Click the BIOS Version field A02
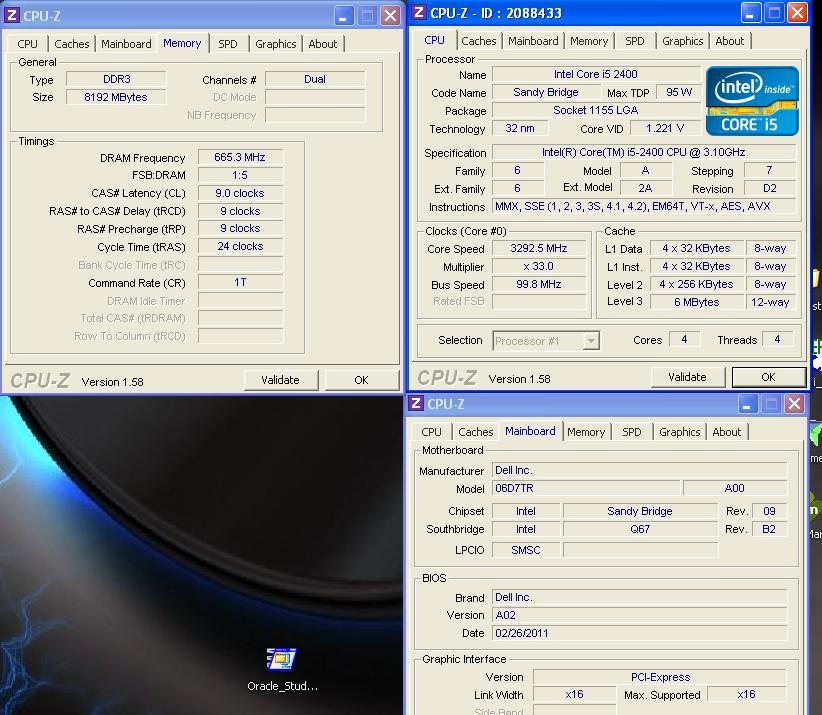 (x=640, y=615)
